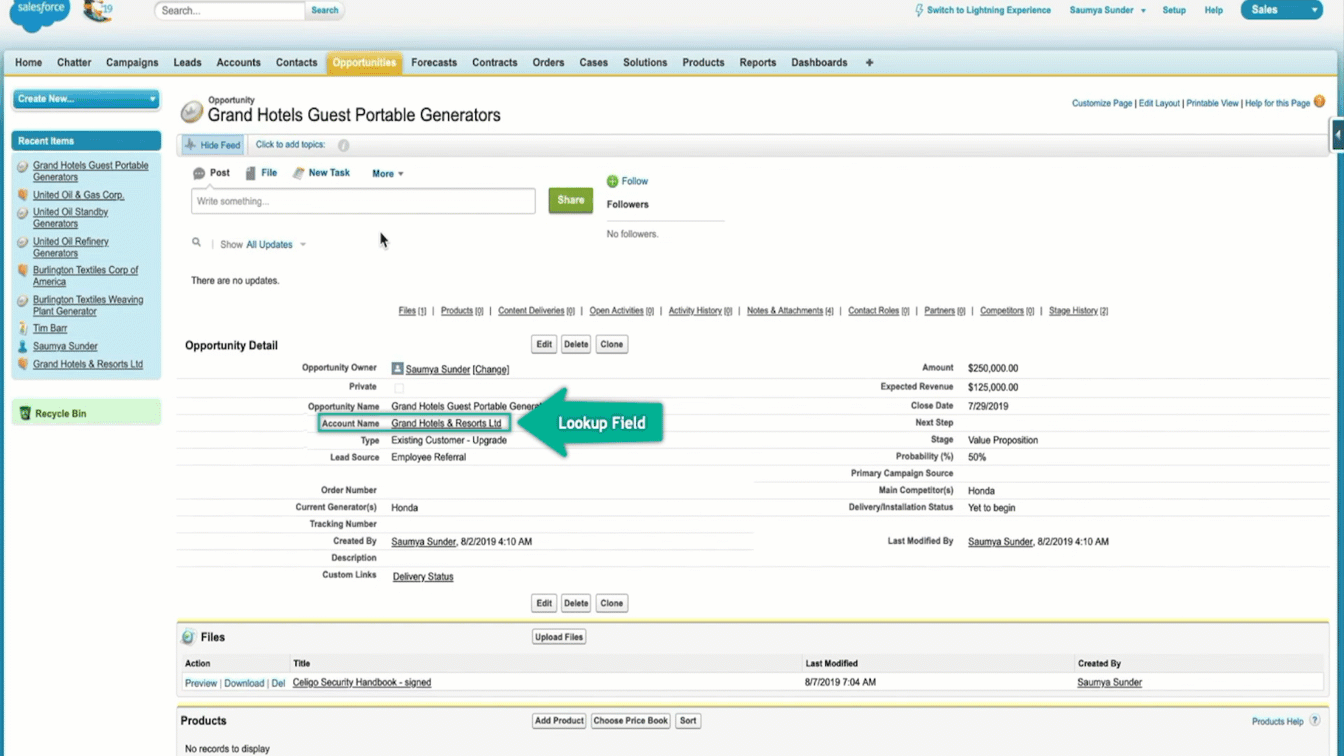This screenshot has height=756, width=1344.
Task: Select the Opportunities tab
Action: [x=364, y=62]
